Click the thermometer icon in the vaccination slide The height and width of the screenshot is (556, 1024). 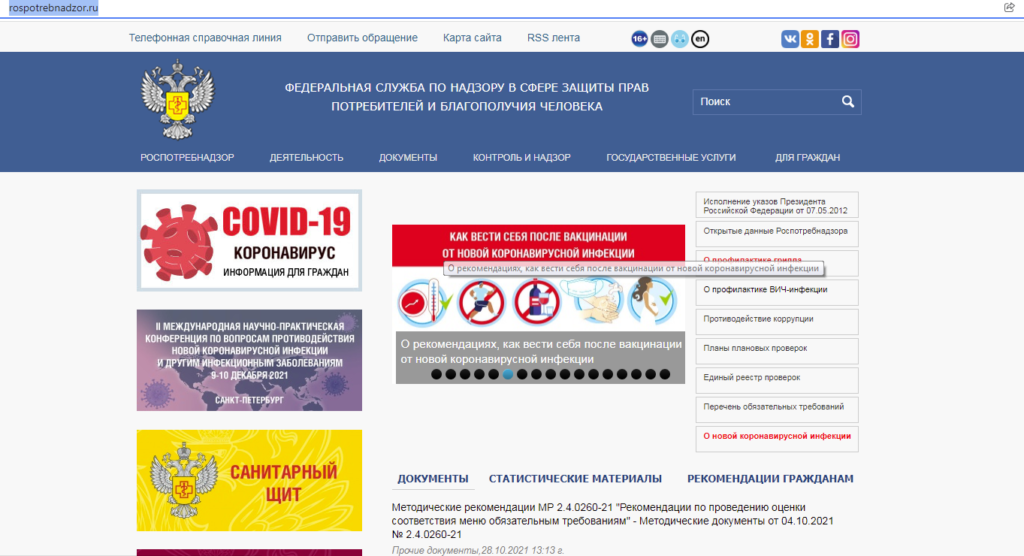pos(424,302)
